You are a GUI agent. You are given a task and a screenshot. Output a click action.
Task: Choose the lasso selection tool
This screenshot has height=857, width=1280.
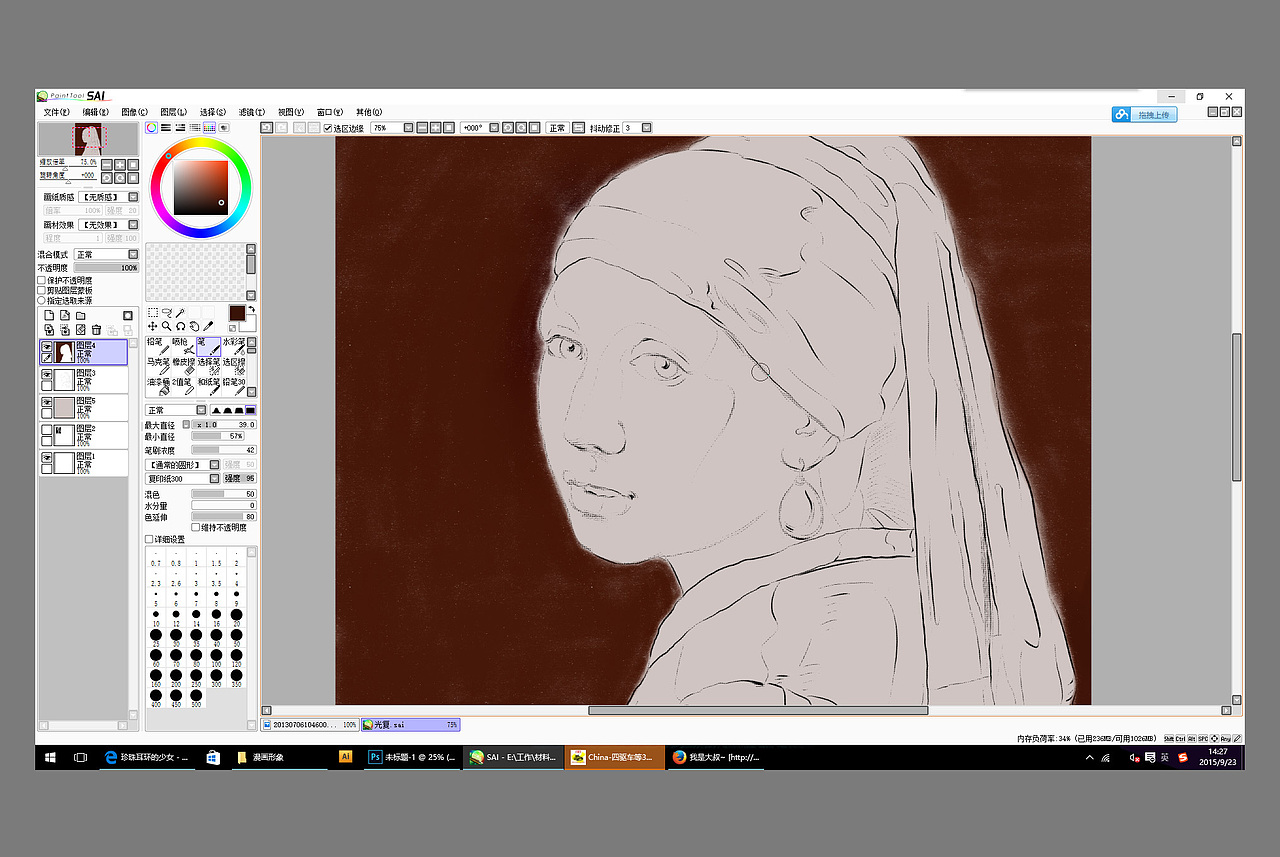(x=167, y=313)
